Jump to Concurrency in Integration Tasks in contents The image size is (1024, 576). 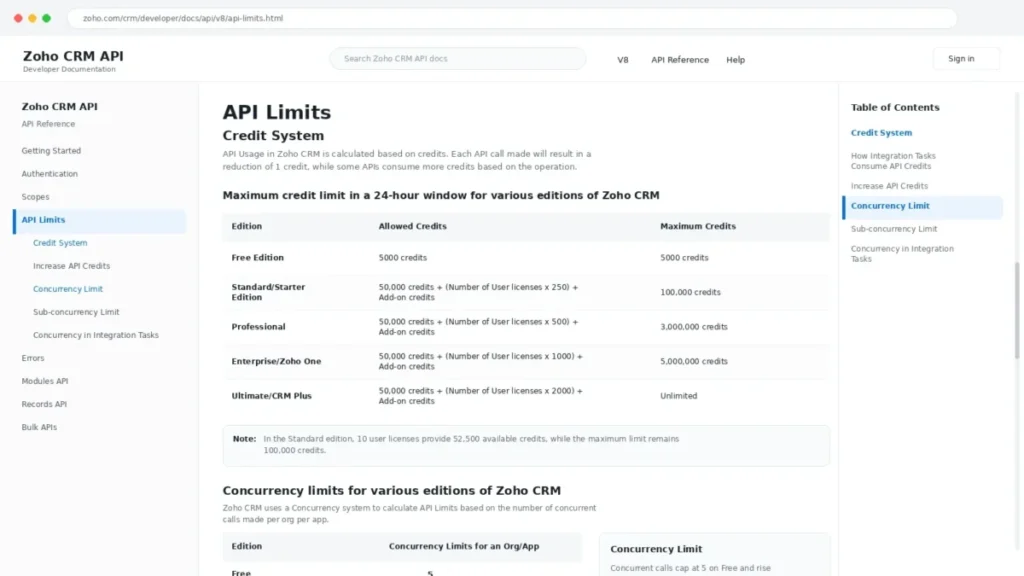point(902,254)
